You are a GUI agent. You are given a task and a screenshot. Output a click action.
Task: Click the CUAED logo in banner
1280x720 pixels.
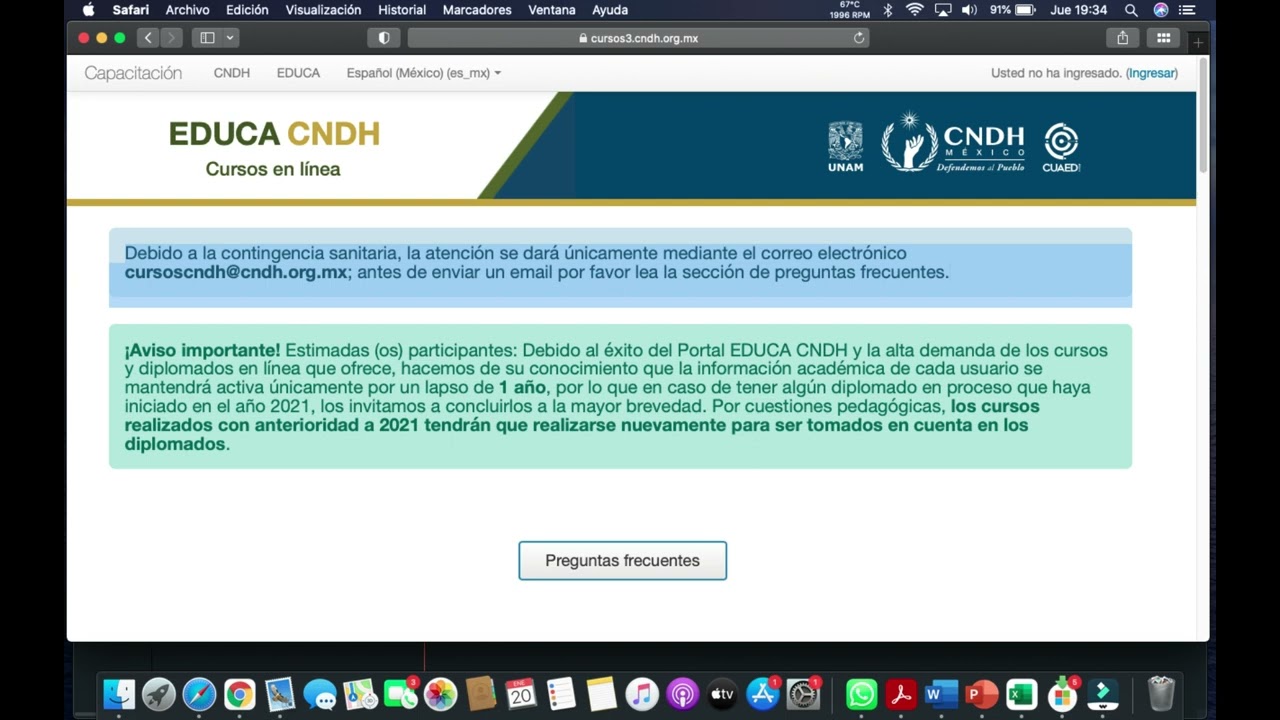(x=1061, y=147)
